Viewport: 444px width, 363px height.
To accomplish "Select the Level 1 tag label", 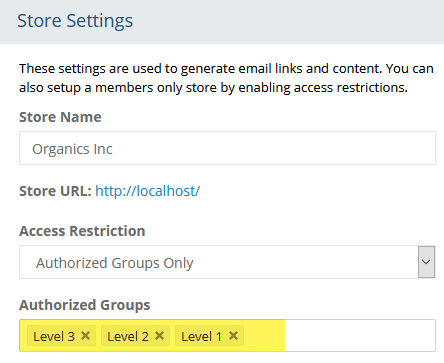I will point(202,336).
